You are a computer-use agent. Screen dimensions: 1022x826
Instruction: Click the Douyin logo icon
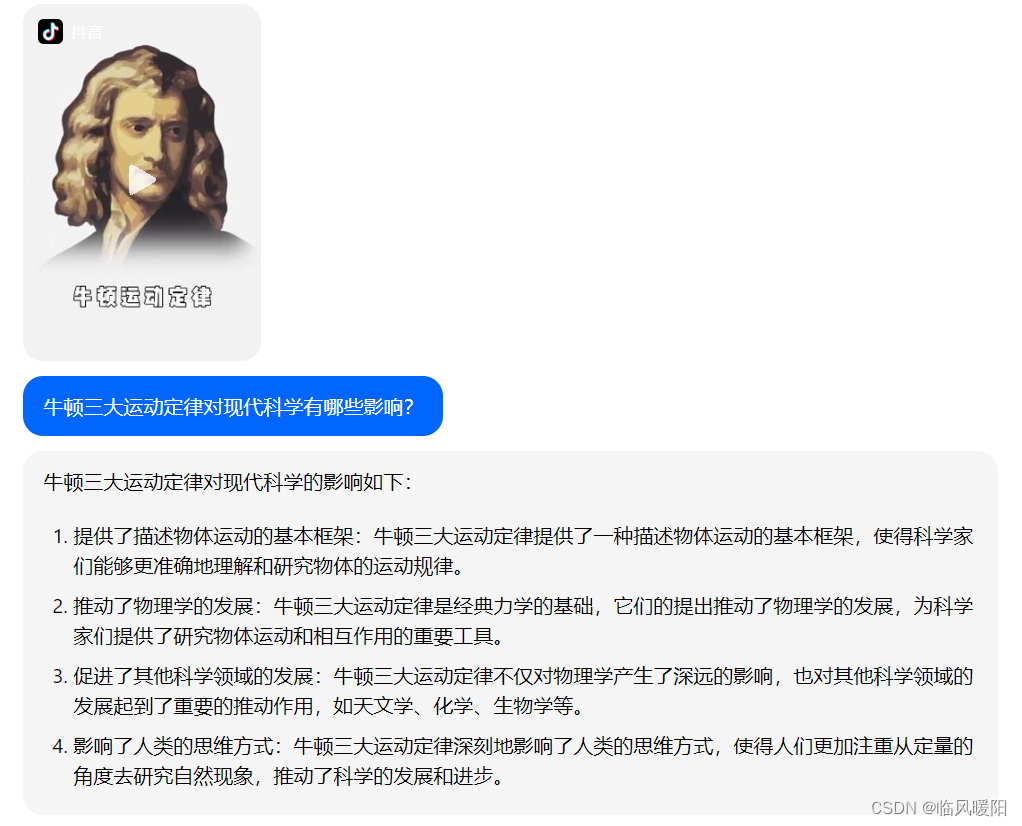[50, 31]
